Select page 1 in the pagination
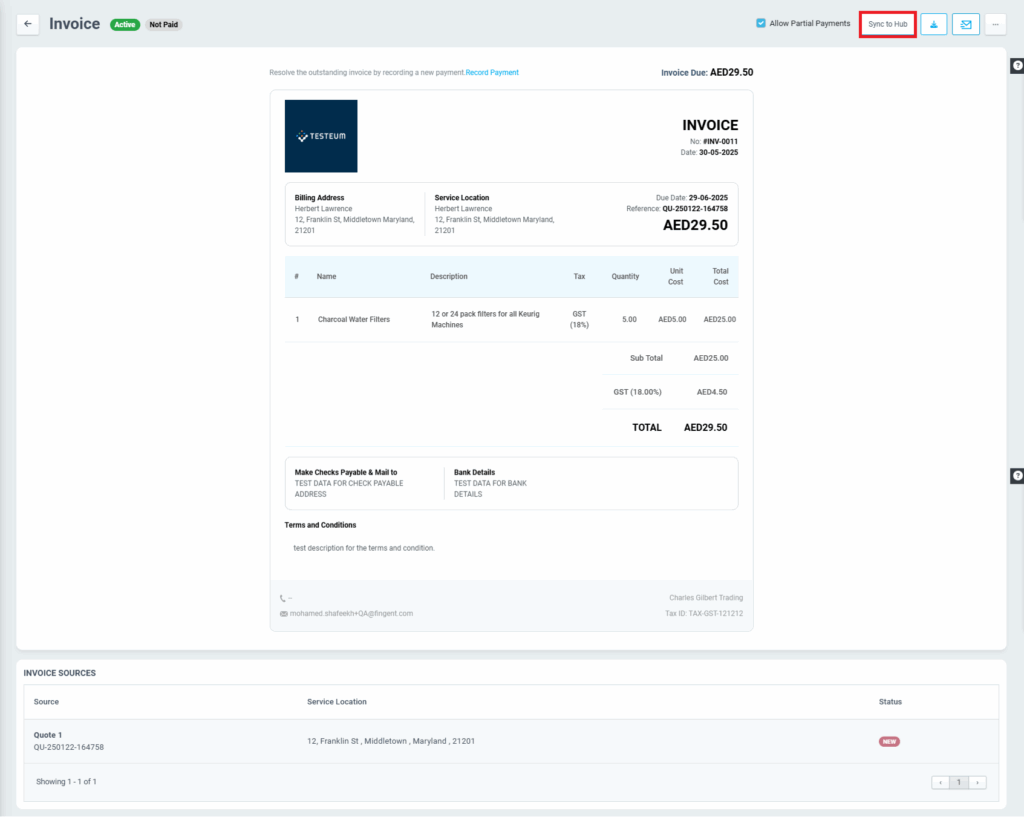 [x=959, y=782]
